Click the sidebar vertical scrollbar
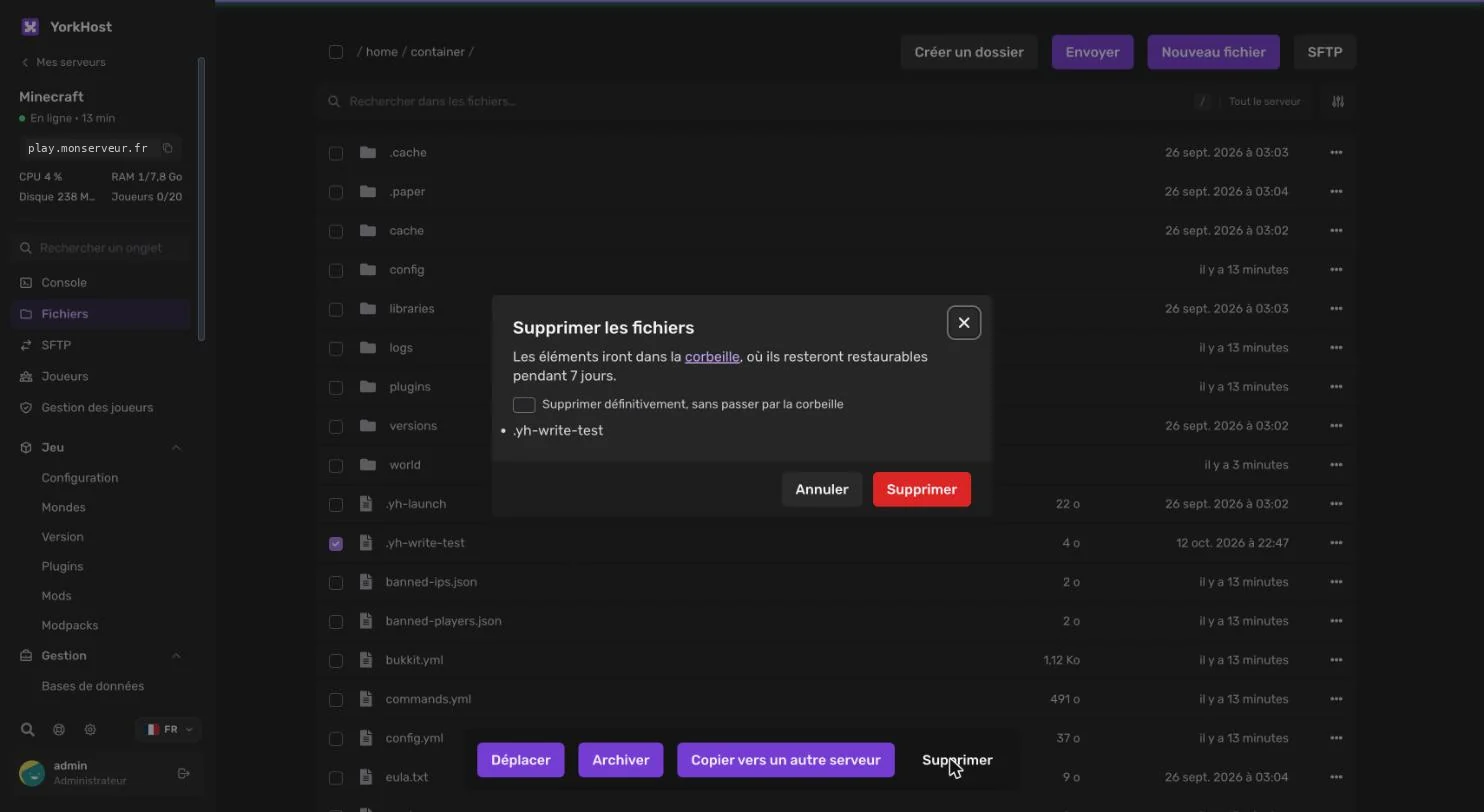This screenshot has height=812, width=1484. [x=201, y=198]
